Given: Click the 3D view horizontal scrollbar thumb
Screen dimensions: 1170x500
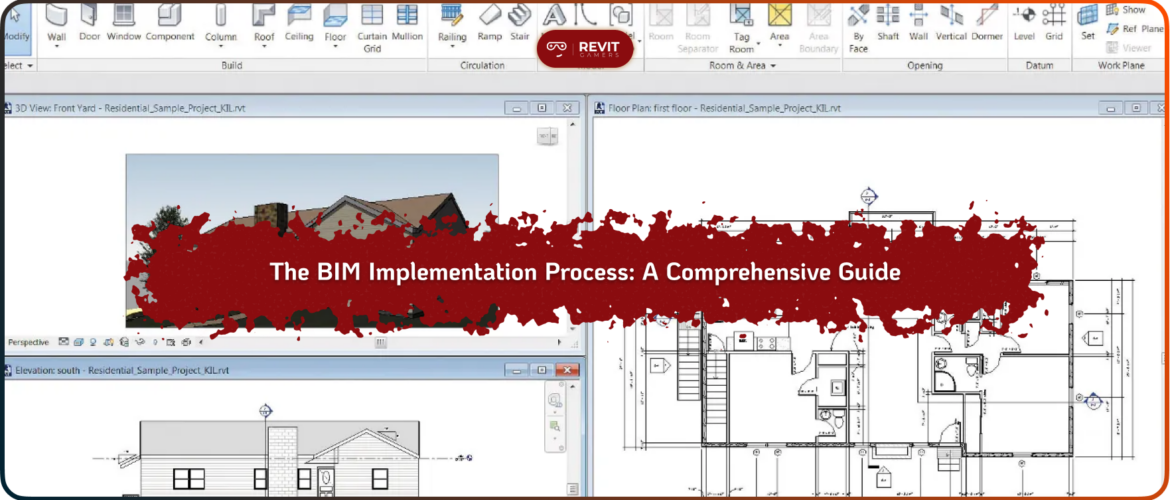Looking at the screenshot, I should tap(381, 343).
